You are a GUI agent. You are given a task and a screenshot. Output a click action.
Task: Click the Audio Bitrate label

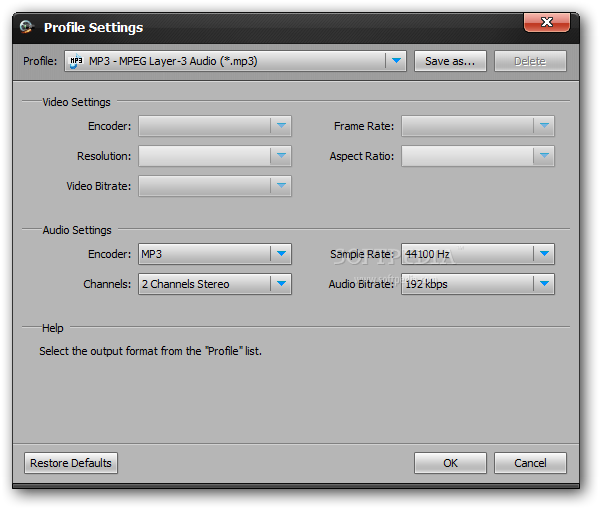click(x=361, y=284)
